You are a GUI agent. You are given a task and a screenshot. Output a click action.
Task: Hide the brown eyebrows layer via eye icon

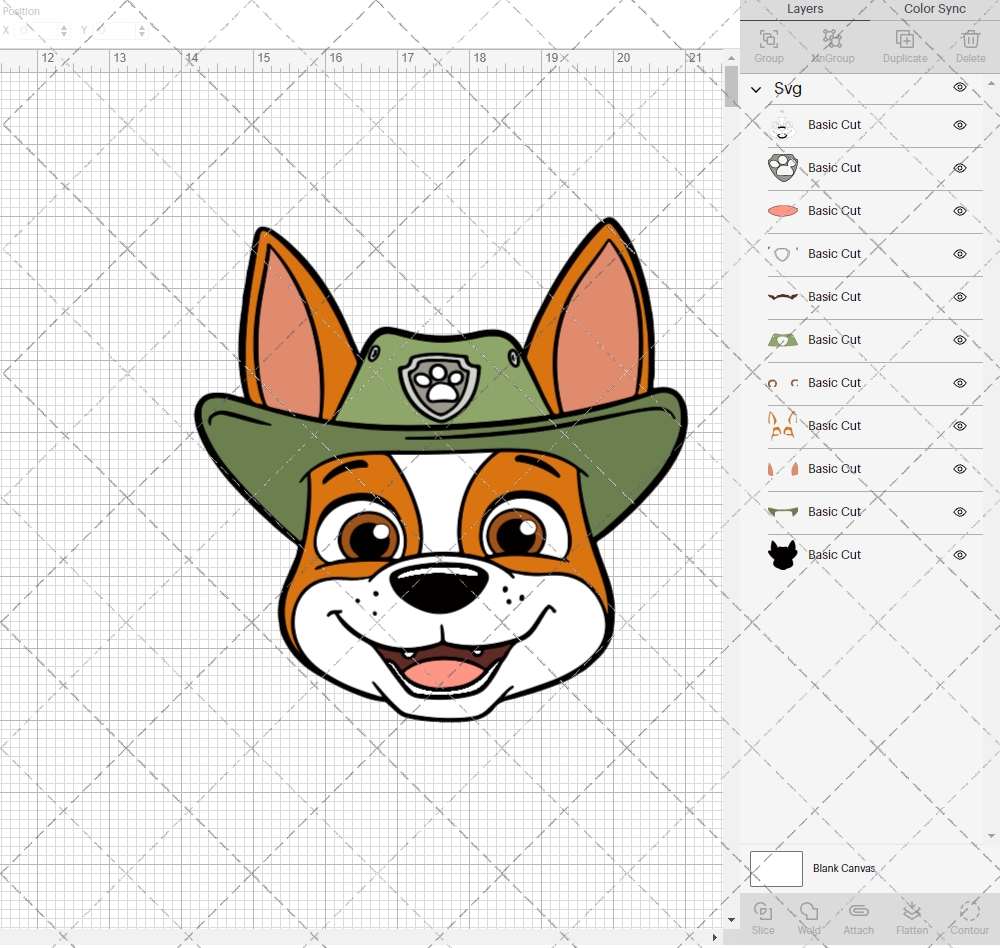click(x=960, y=297)
